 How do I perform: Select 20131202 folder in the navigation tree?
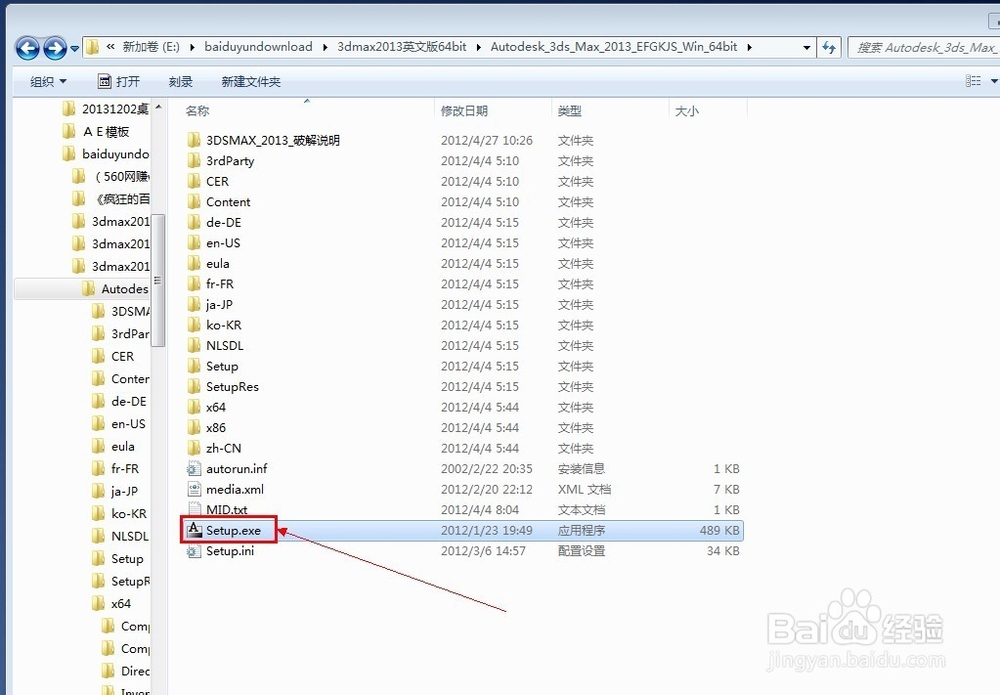point(115,109)
